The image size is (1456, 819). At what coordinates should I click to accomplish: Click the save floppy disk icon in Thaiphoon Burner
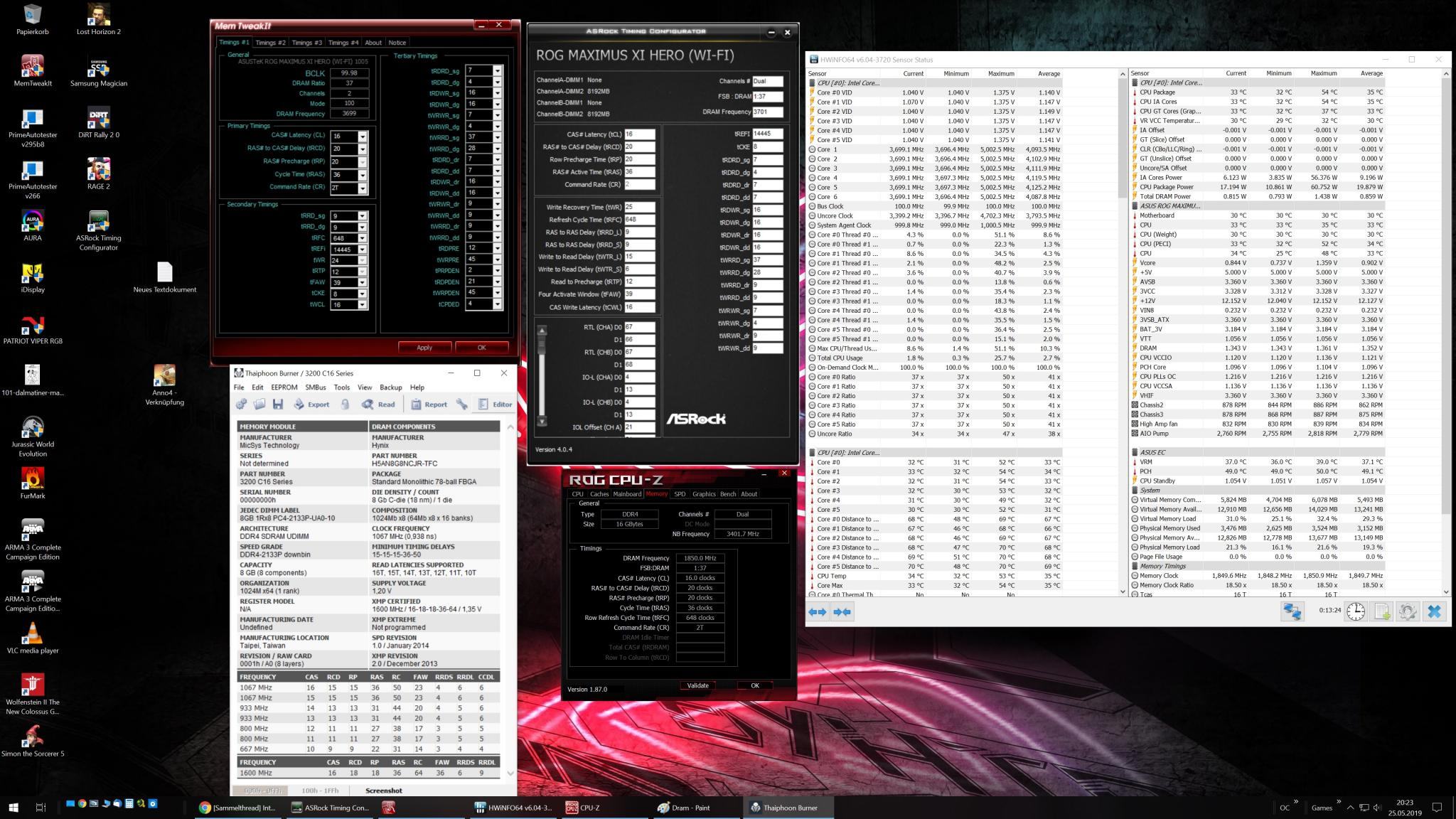278,404
